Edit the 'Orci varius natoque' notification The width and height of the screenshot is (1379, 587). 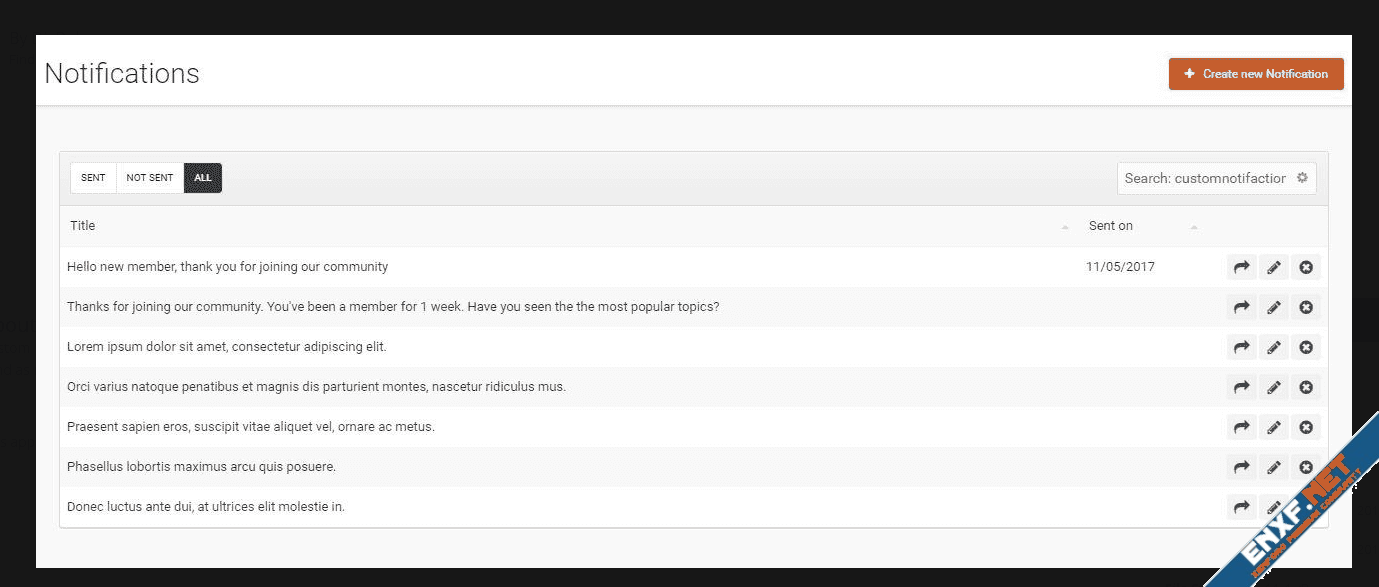pyautogui.click(x=1273, y=387)
